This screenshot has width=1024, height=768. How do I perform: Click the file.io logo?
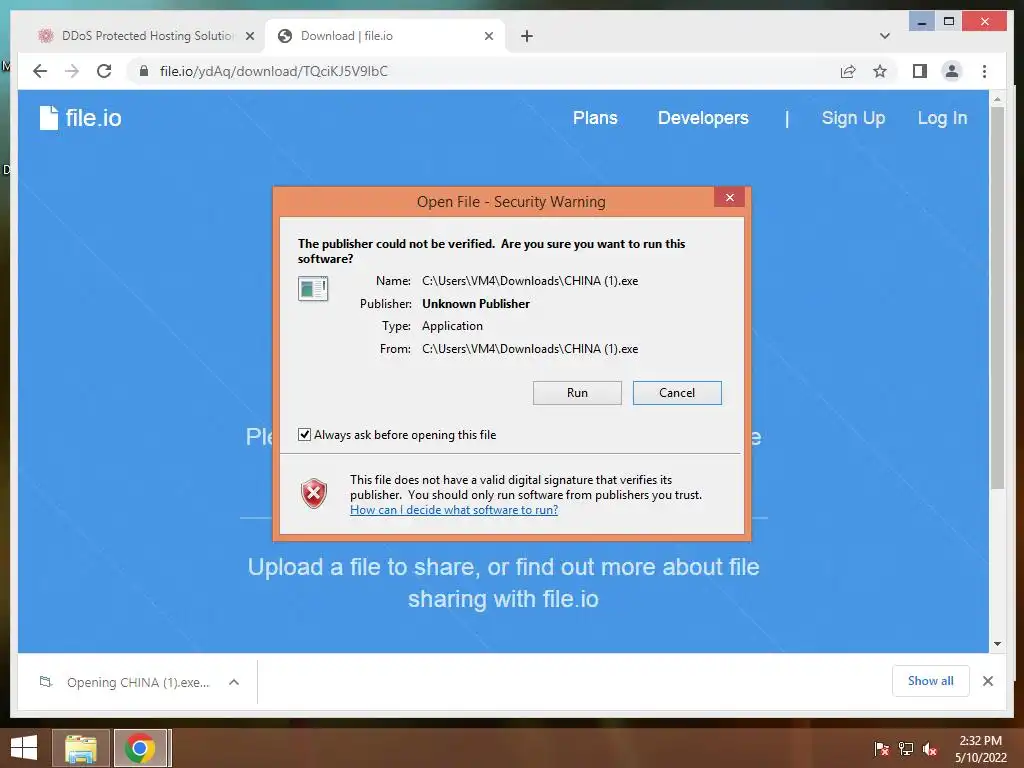point(80,118)
